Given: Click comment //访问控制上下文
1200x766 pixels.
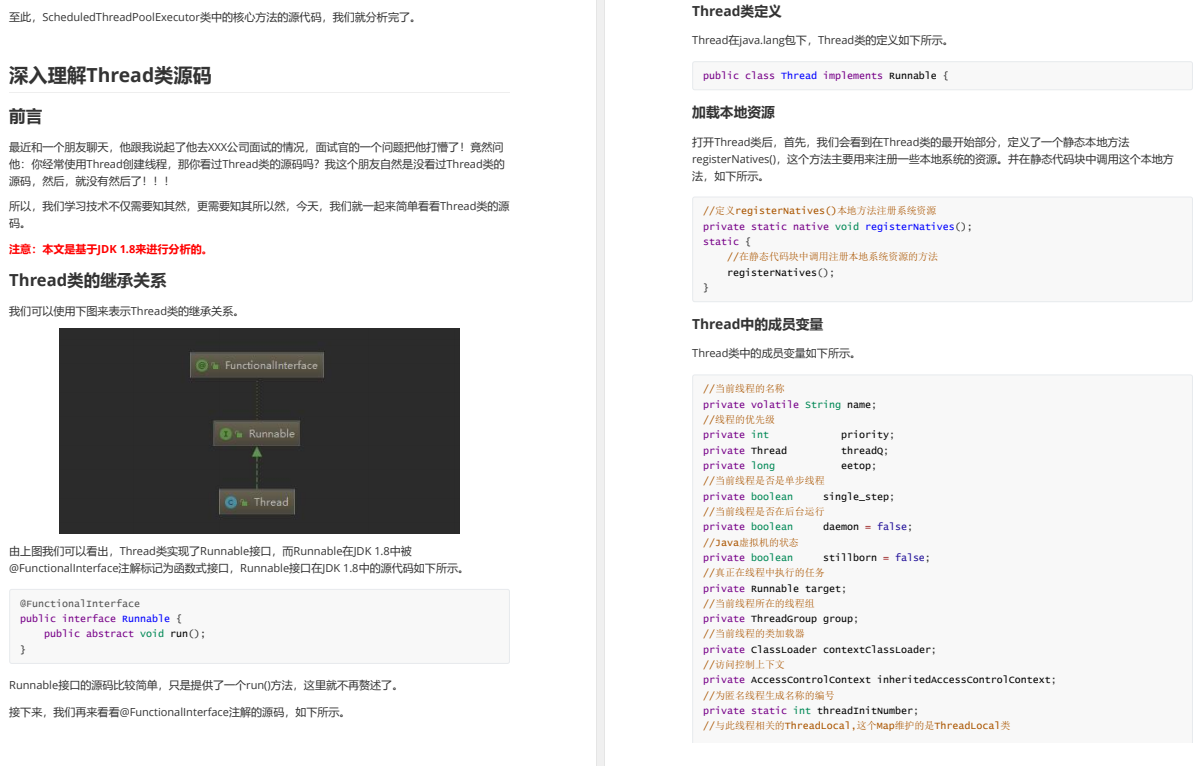Looking at the screenshot, I should (744, 664).
